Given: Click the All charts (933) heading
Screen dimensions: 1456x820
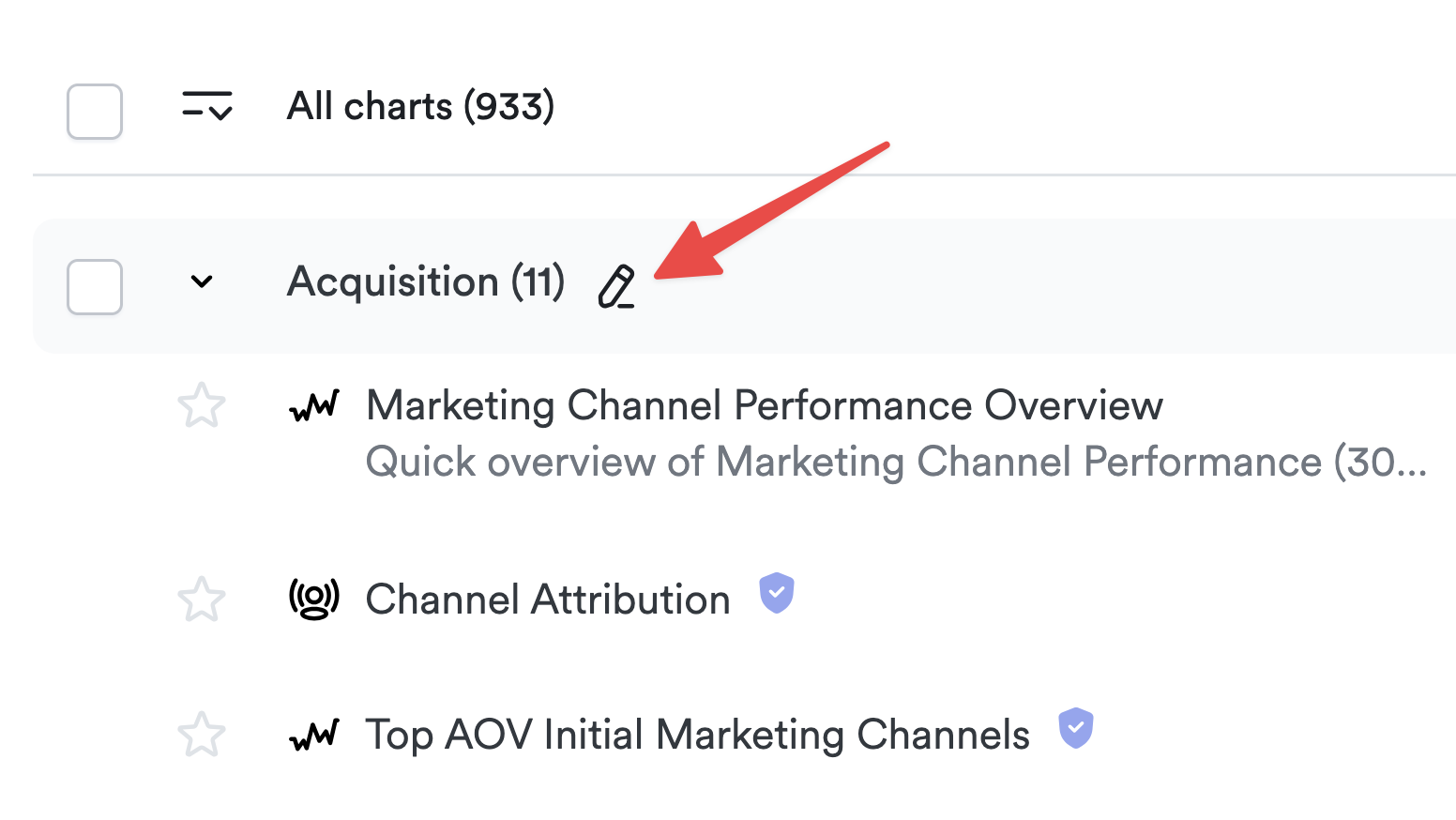Looking at the screenshot, I should coord(420,107).
